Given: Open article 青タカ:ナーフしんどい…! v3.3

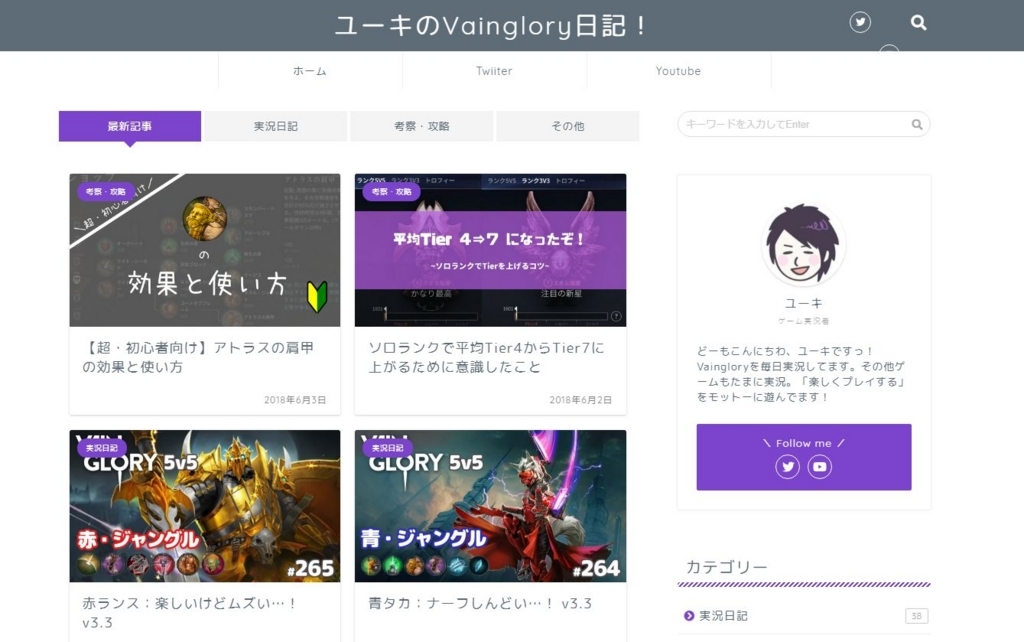Looking at the screenshot, I should (480, 603).
